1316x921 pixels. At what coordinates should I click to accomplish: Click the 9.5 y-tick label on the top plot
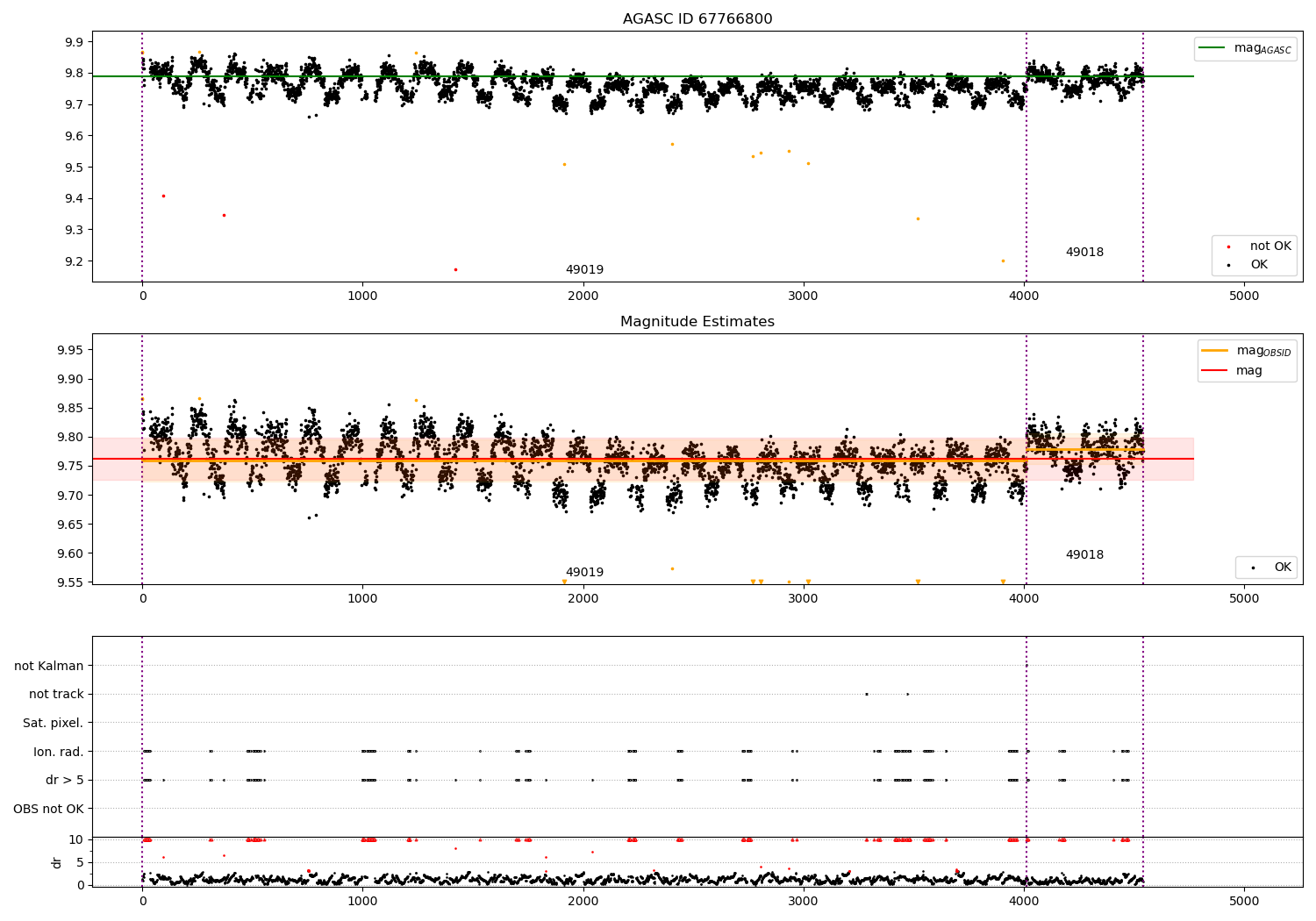point(74,168)
